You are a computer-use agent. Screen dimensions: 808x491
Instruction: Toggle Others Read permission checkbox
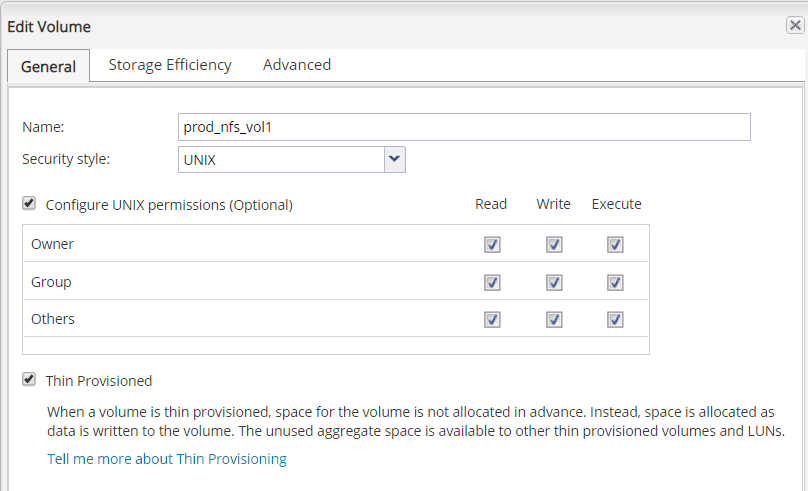point(492,320)
